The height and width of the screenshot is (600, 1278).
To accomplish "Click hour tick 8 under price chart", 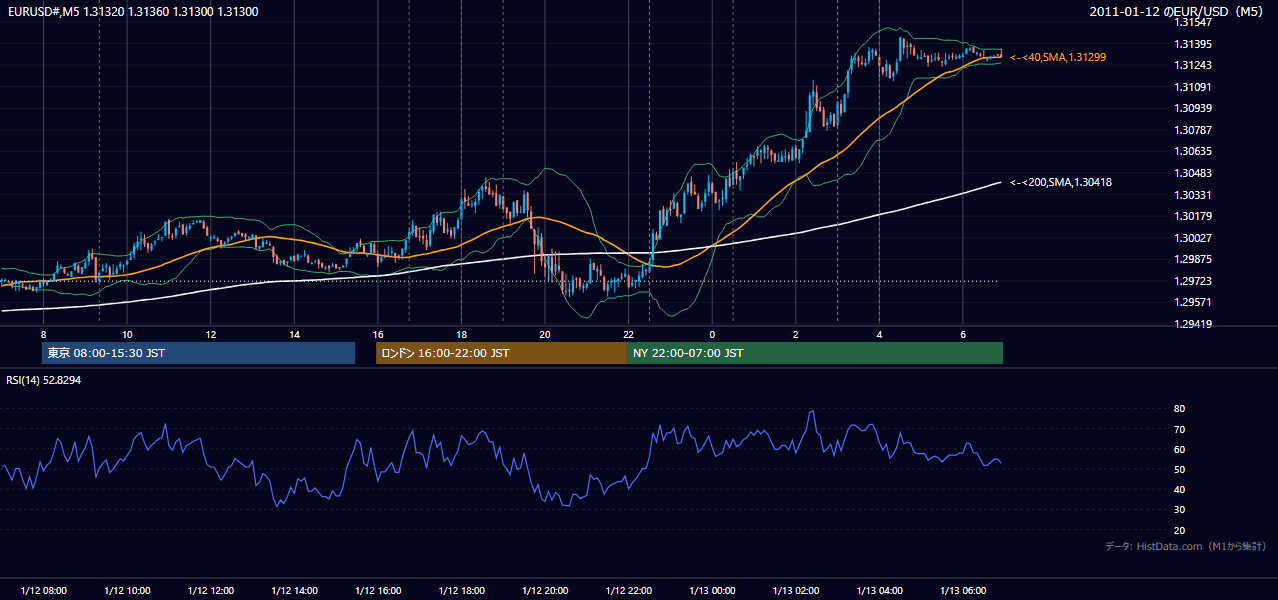I will [43, 334].
